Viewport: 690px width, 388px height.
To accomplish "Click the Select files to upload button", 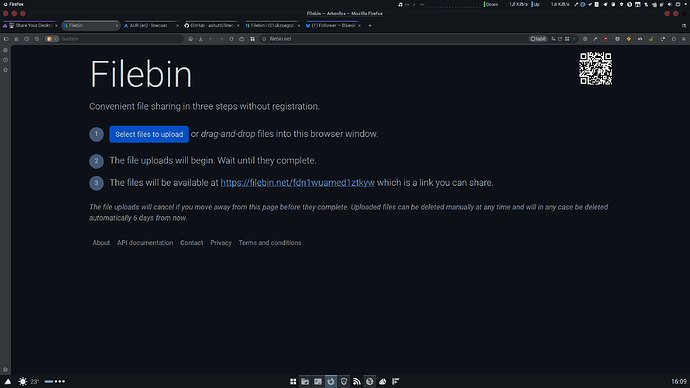I will pyautogui.click(x=149, y=134).
